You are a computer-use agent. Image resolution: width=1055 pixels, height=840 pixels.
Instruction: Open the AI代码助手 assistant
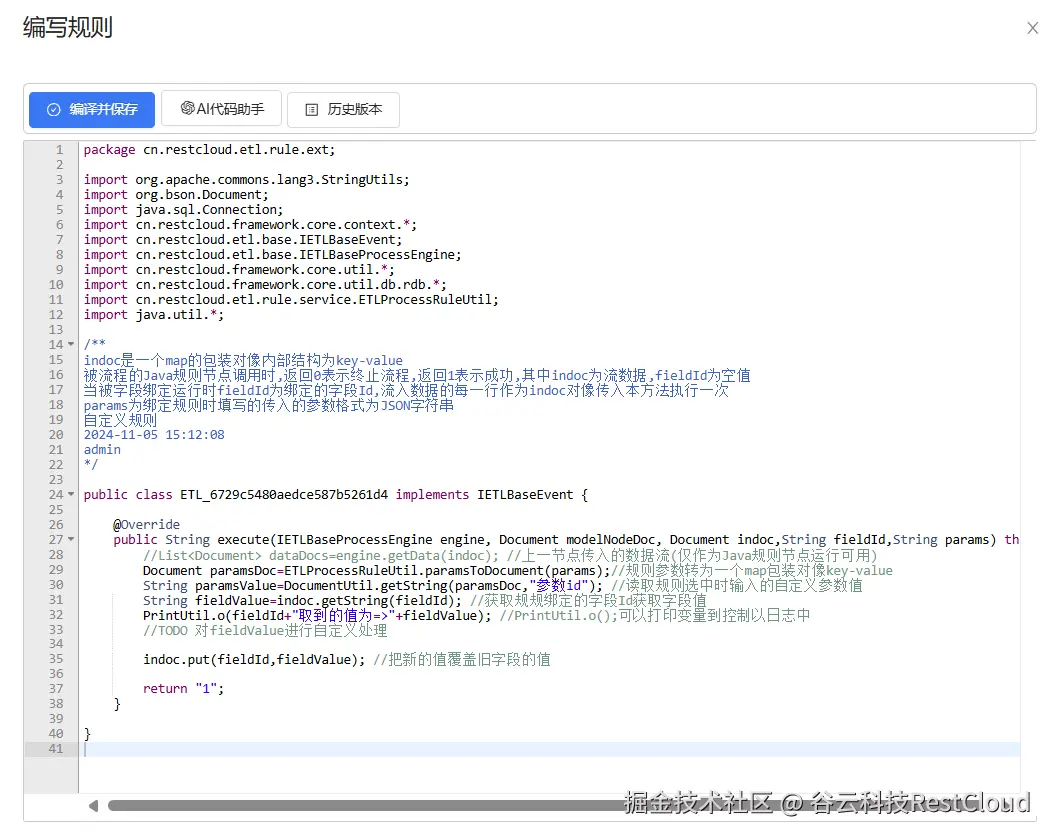tap(221, 108)
